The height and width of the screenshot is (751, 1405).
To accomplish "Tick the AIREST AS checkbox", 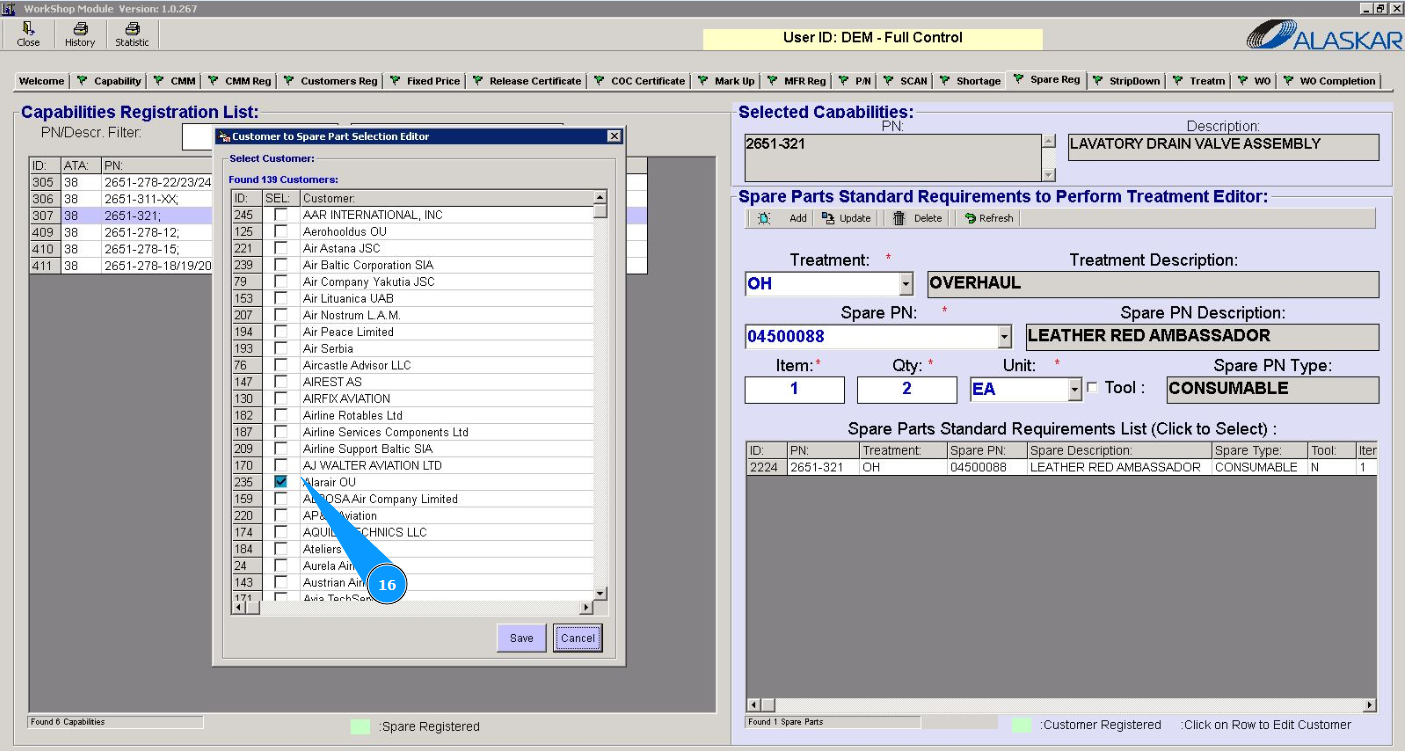I will 281,382.
